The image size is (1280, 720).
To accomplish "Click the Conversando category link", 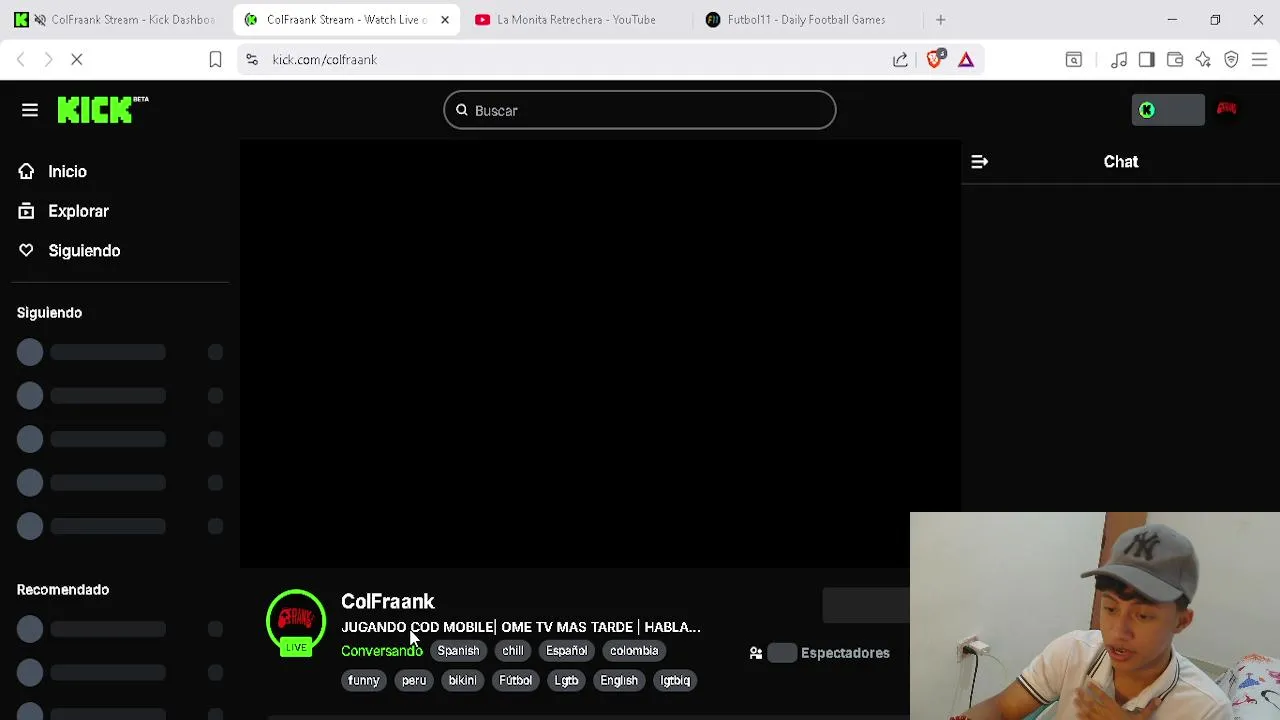I will pyautogui.click(x=382, y=651).
